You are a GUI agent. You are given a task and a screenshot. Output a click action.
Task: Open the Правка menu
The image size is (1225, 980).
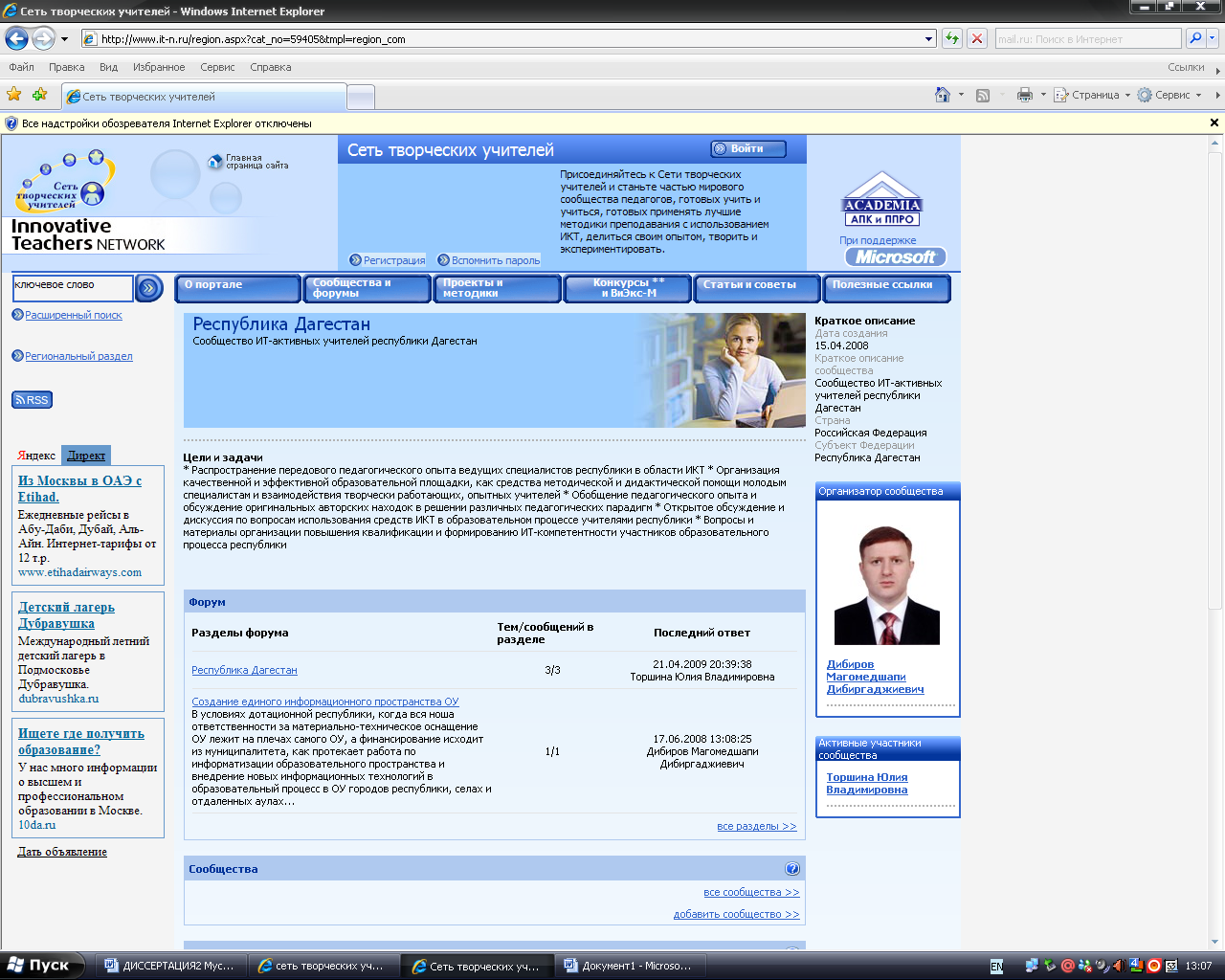point(66,67)
